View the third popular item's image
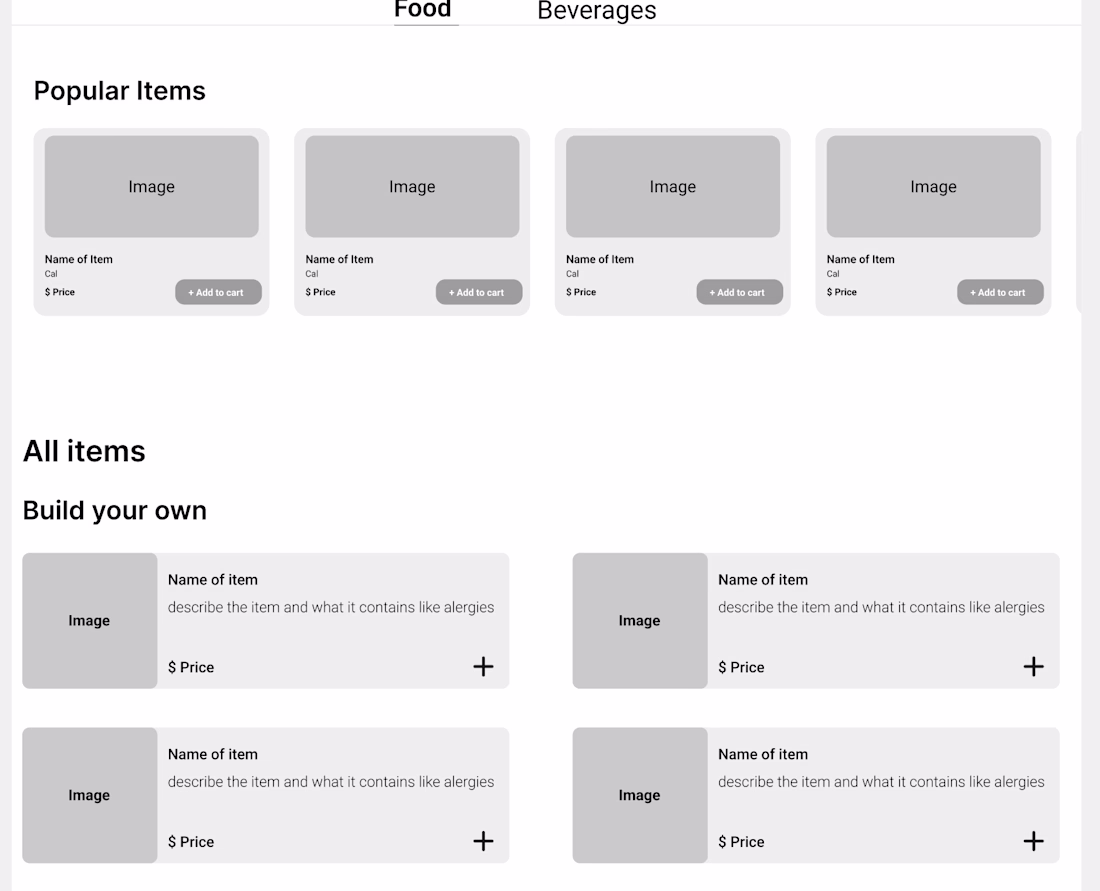 (x=673, y=187)
